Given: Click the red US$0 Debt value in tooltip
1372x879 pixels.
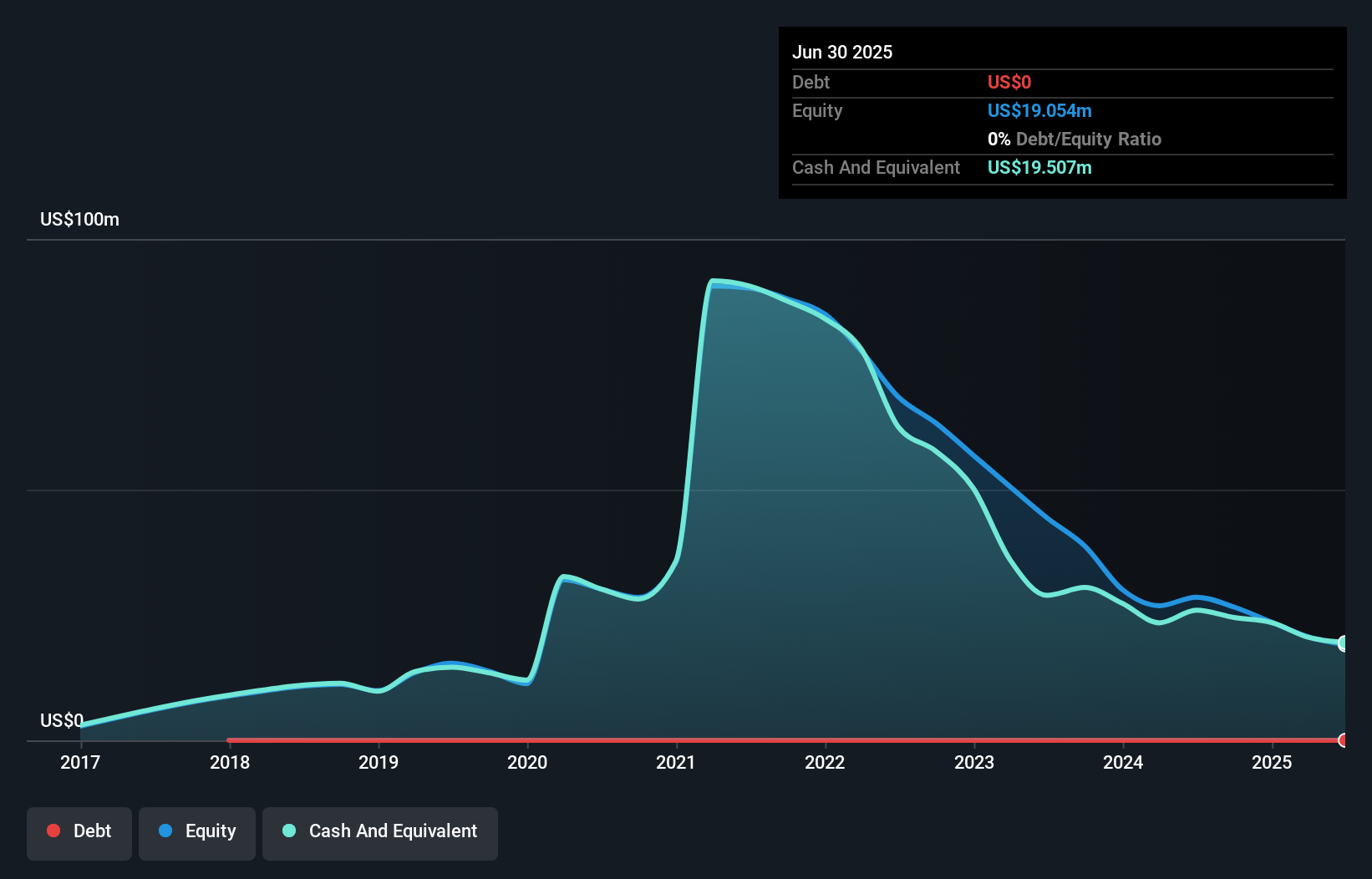Looking at the screenshot, I should coord(1009,82).
